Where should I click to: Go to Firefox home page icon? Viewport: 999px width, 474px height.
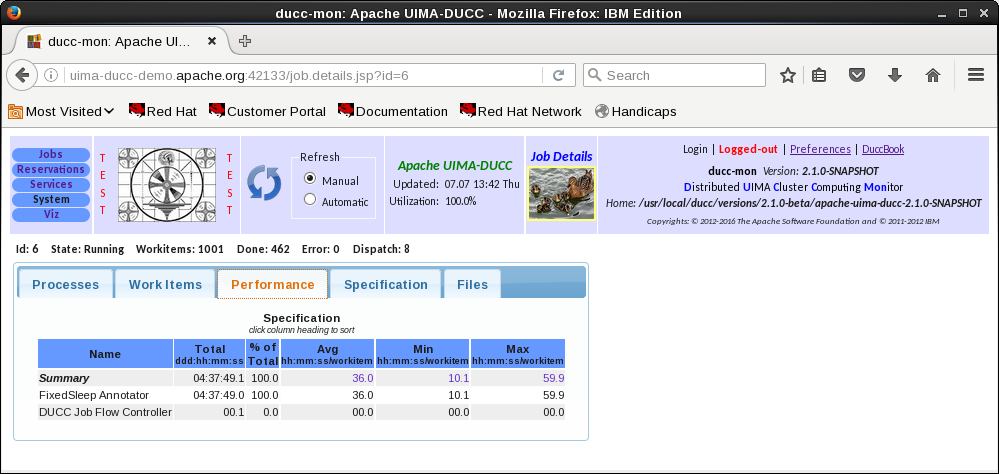(932, 75)
